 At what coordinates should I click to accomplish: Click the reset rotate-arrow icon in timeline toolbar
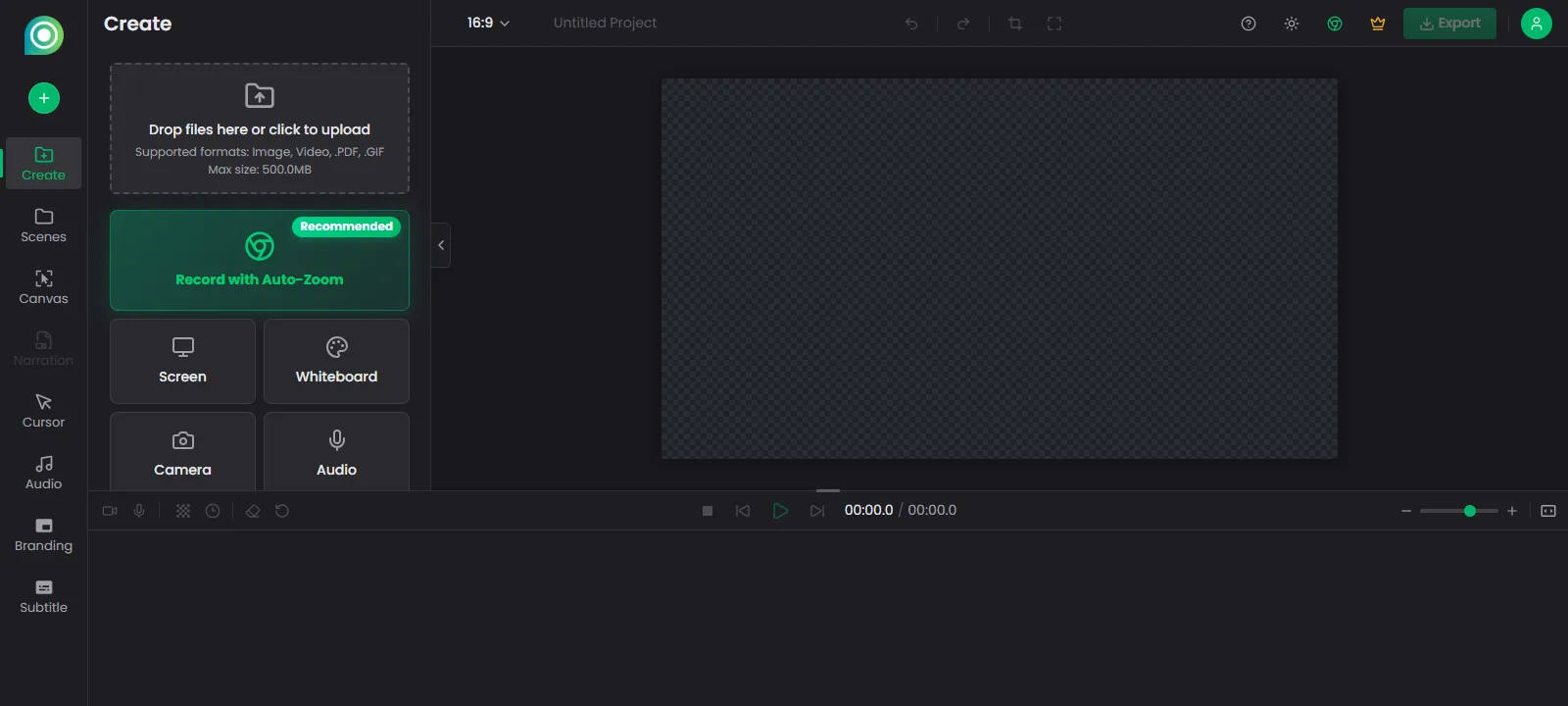tap(282, 511)
